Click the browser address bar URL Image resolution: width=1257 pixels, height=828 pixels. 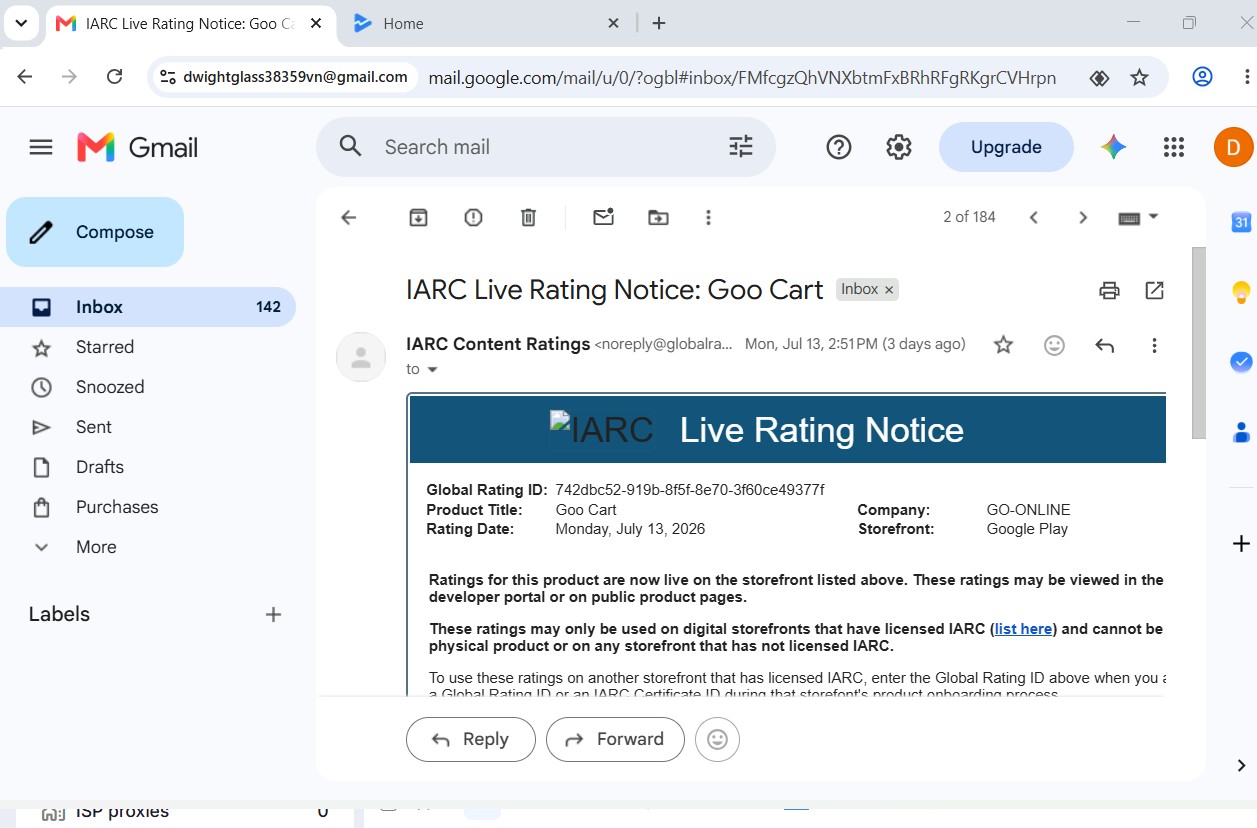[742, 77]
